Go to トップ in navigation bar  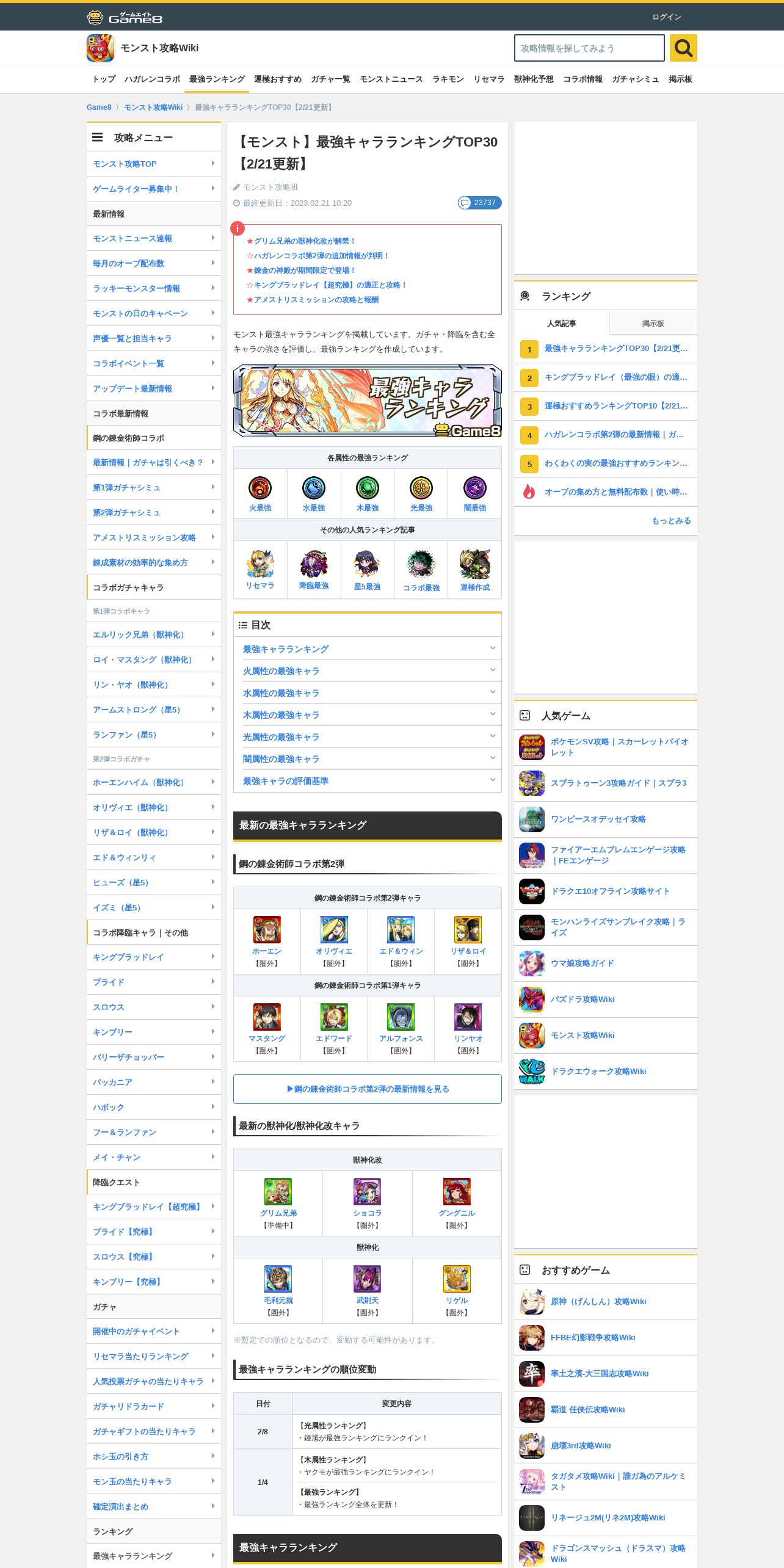click(x=104, y=79)
